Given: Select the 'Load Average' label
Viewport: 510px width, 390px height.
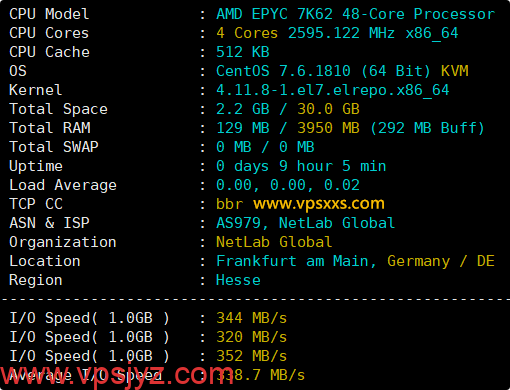Looking at the screenshot, I should [63, 185].
